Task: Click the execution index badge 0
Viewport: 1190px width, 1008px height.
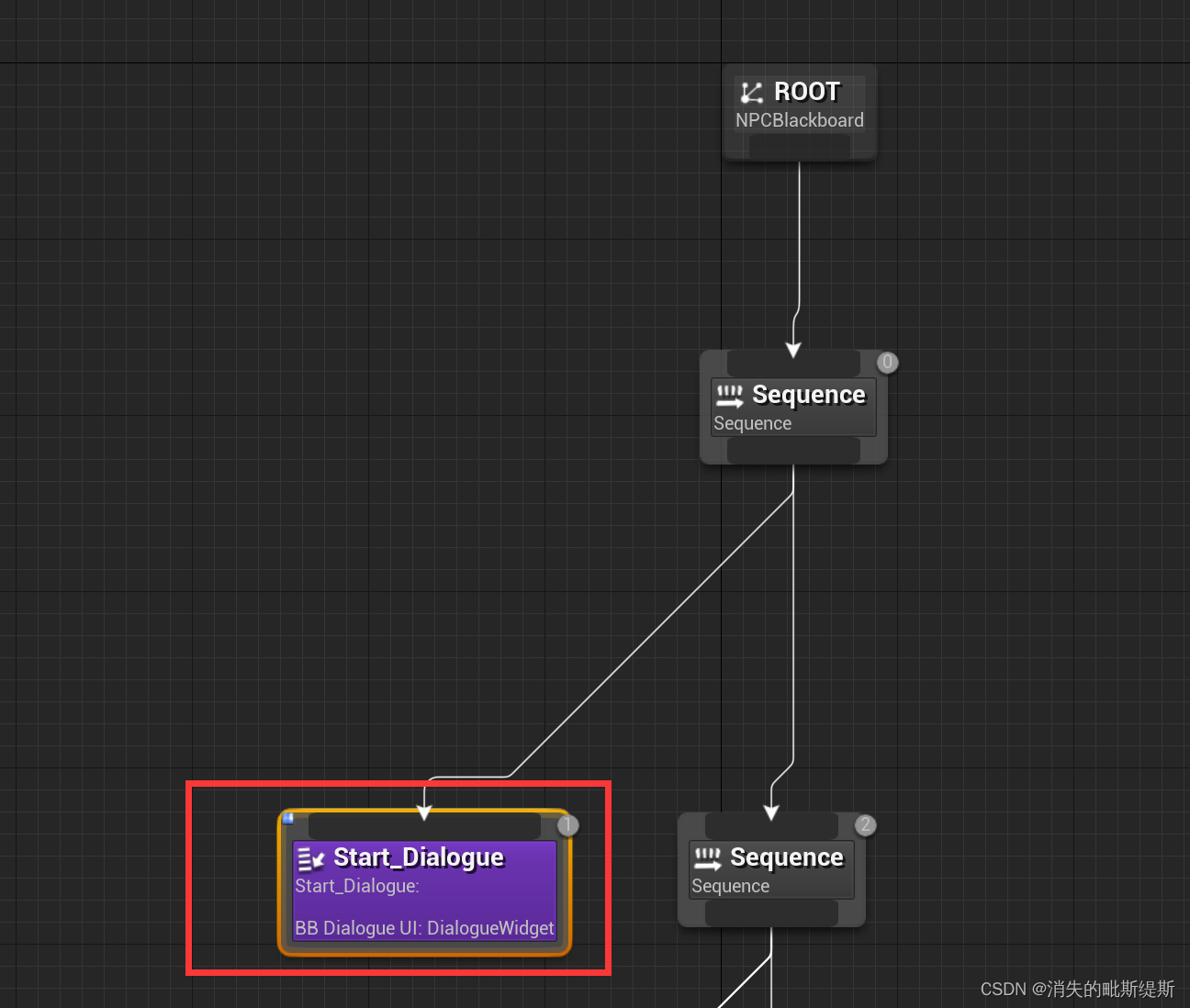Action: pos(887,363)
